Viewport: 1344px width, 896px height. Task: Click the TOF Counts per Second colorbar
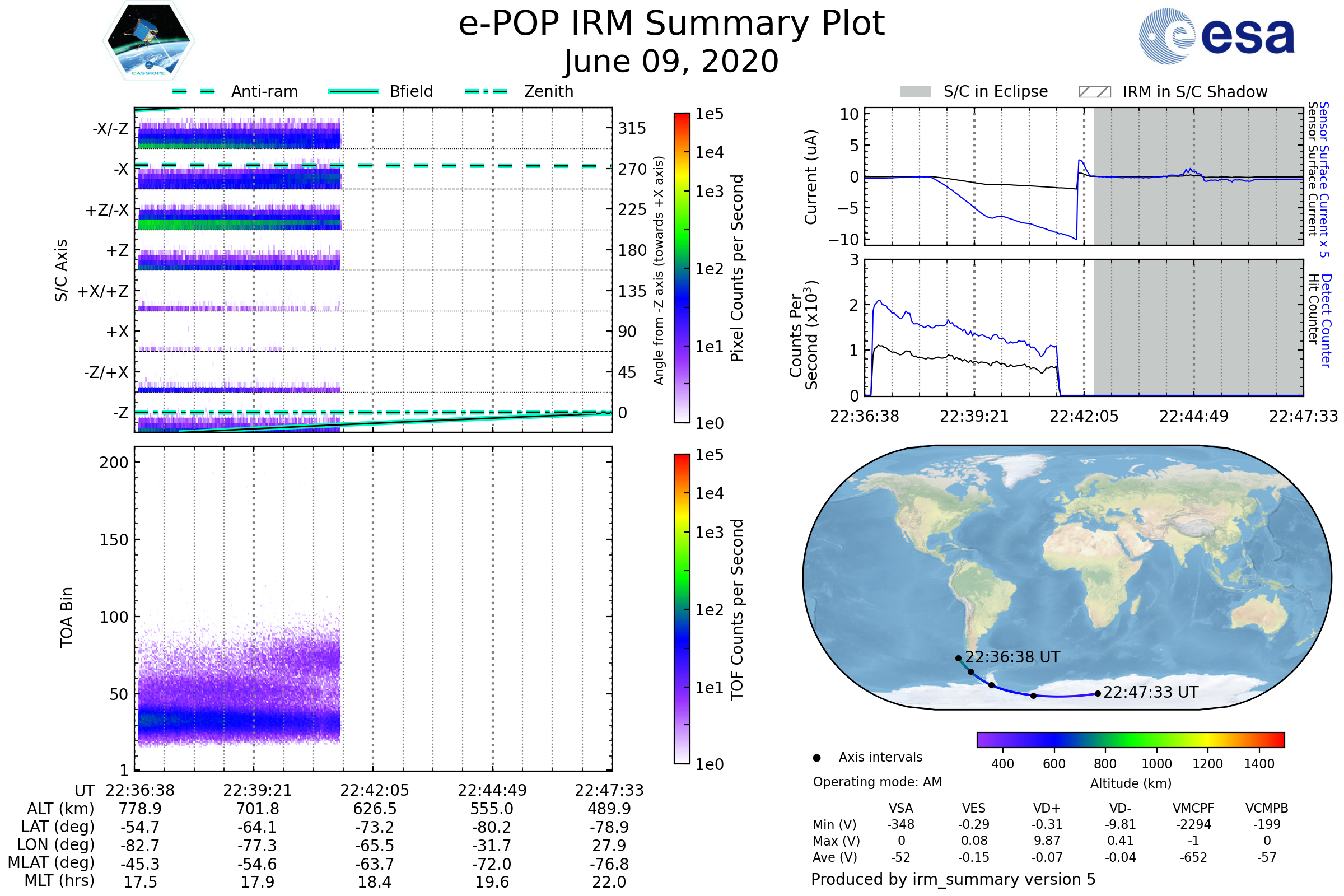(682, 609)
